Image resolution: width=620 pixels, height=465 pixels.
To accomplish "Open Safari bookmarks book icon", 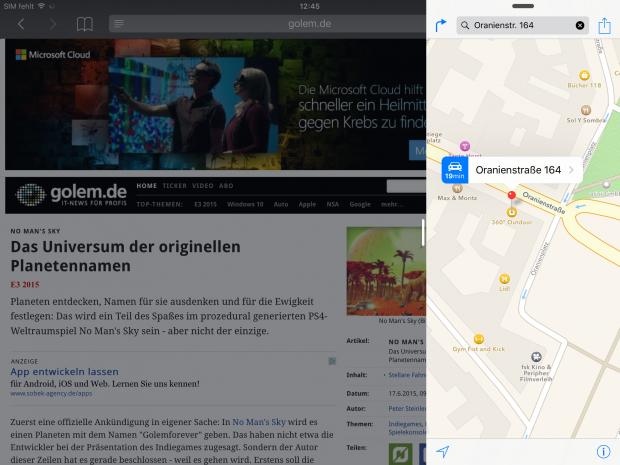I will (x=85, y=24).
